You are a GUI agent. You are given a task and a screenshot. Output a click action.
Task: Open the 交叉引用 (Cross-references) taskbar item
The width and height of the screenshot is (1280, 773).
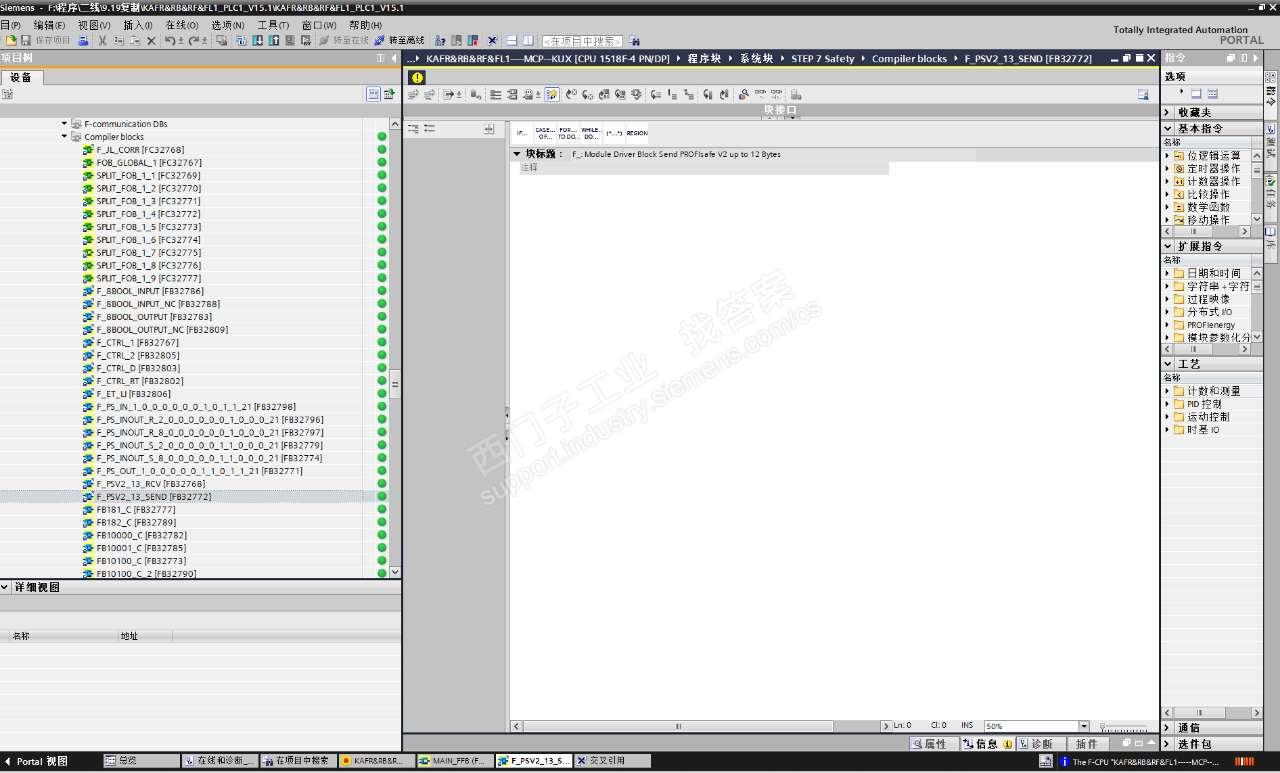point(612,761)
